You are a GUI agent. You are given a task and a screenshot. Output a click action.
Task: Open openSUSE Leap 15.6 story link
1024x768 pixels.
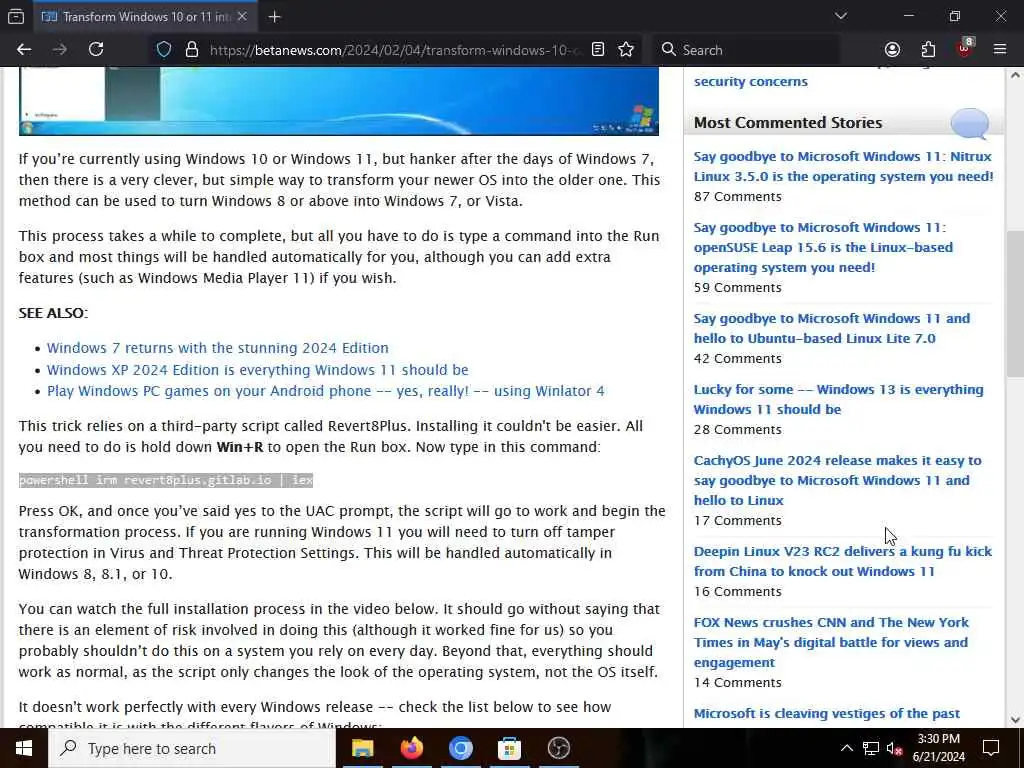[x=823, y=248]
